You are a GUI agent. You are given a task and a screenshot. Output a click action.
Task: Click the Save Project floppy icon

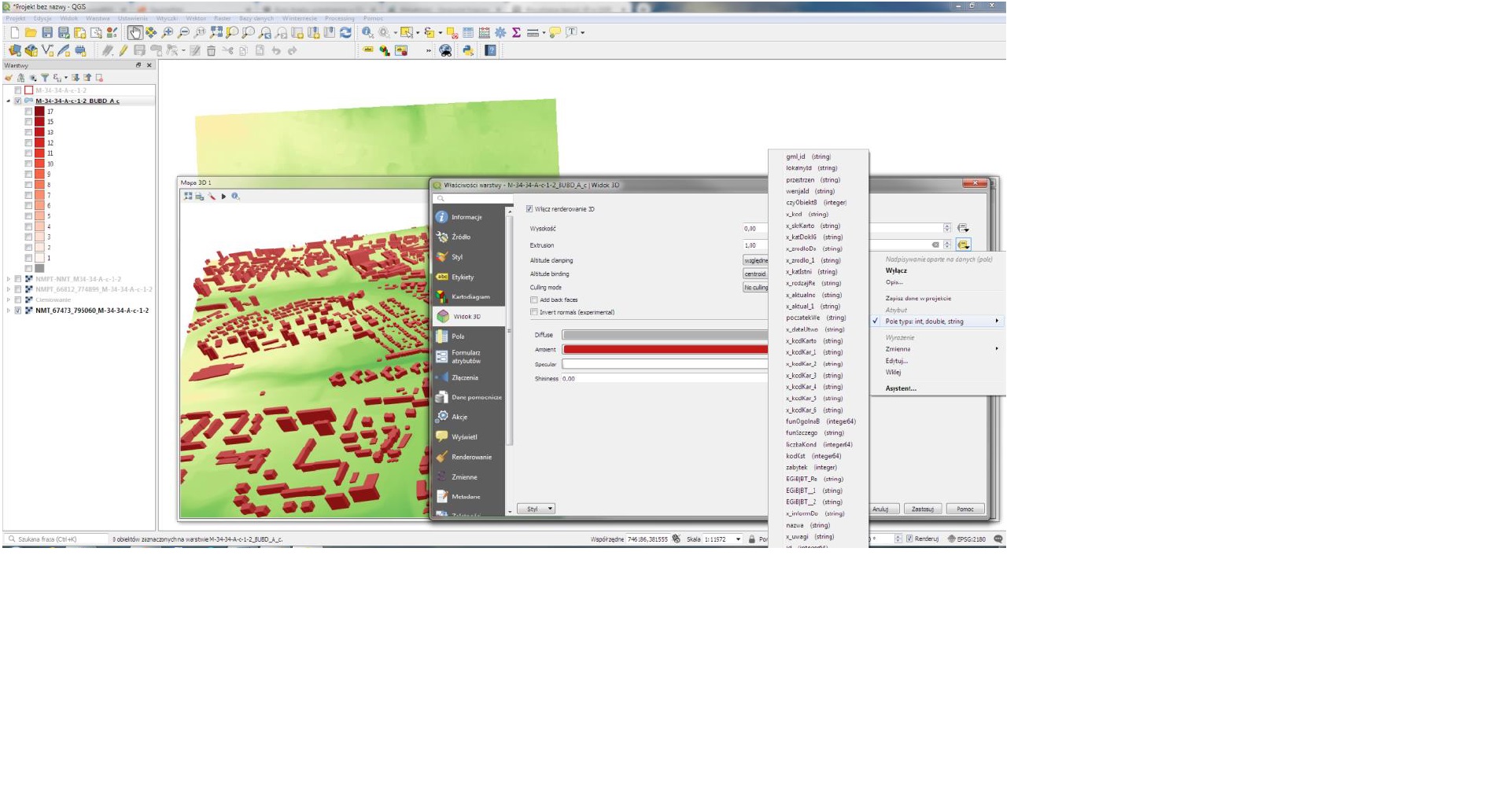click(x=47, y=32)
